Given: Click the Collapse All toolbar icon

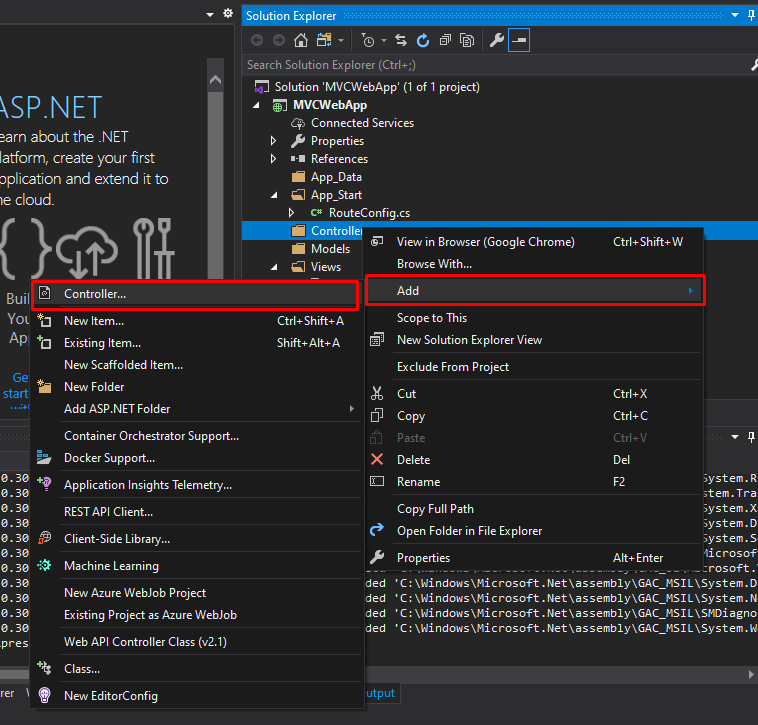Looking at the screenshot, I should 445,40.
